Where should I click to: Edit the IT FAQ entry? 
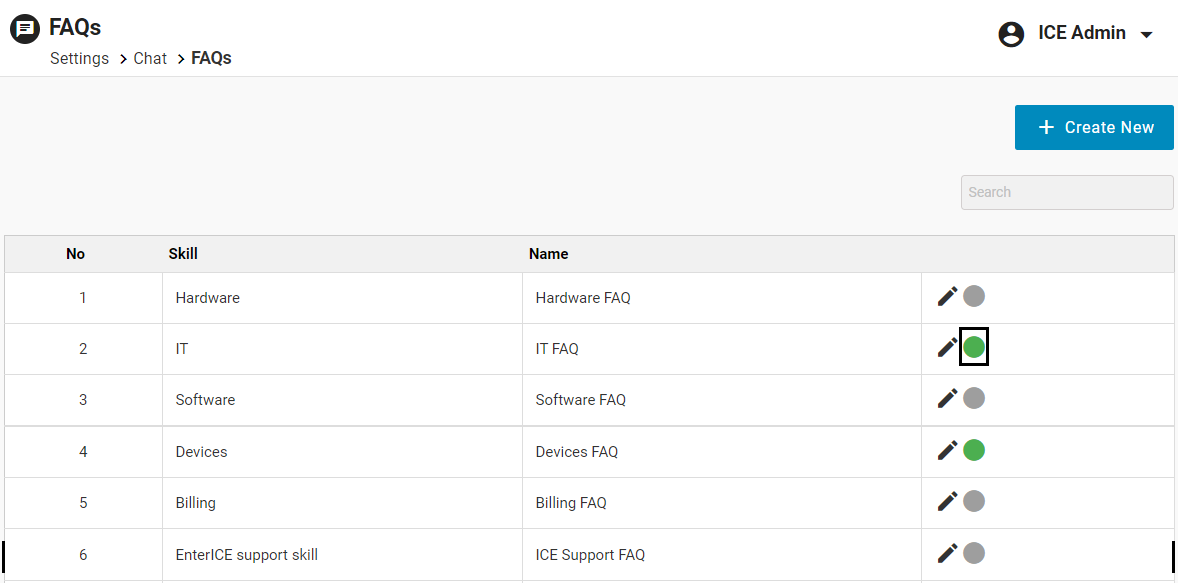click(x=947, y=348)
